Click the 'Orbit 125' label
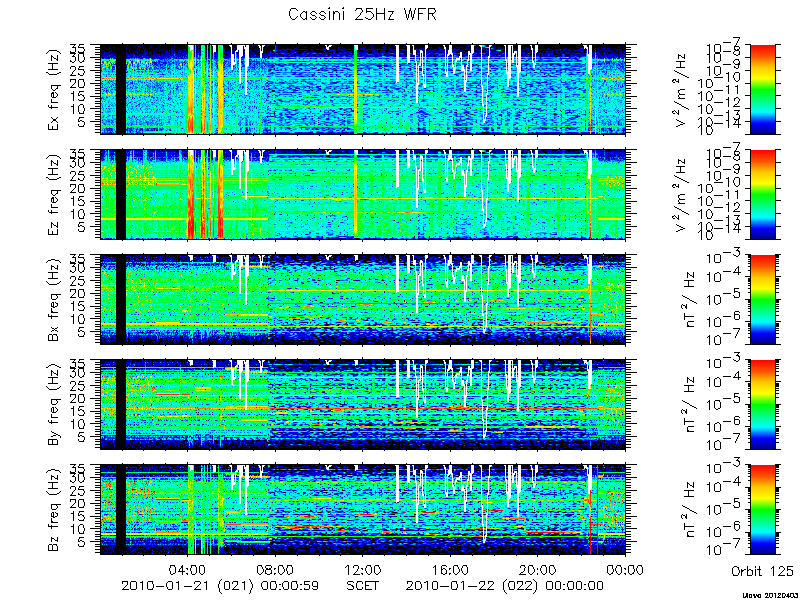800x600 pixels. coord(762,570)
